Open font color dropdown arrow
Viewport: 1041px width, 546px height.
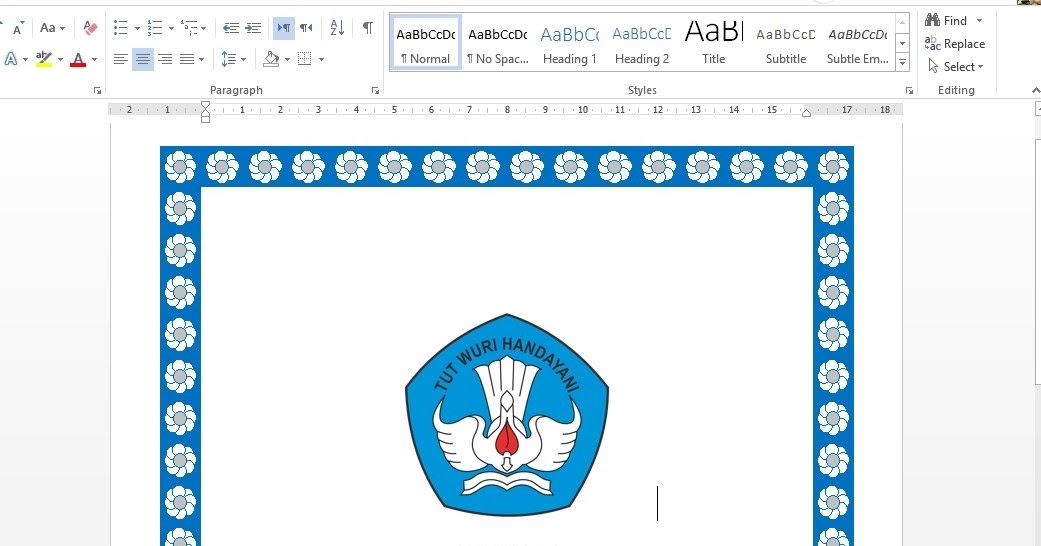[94, 60]
